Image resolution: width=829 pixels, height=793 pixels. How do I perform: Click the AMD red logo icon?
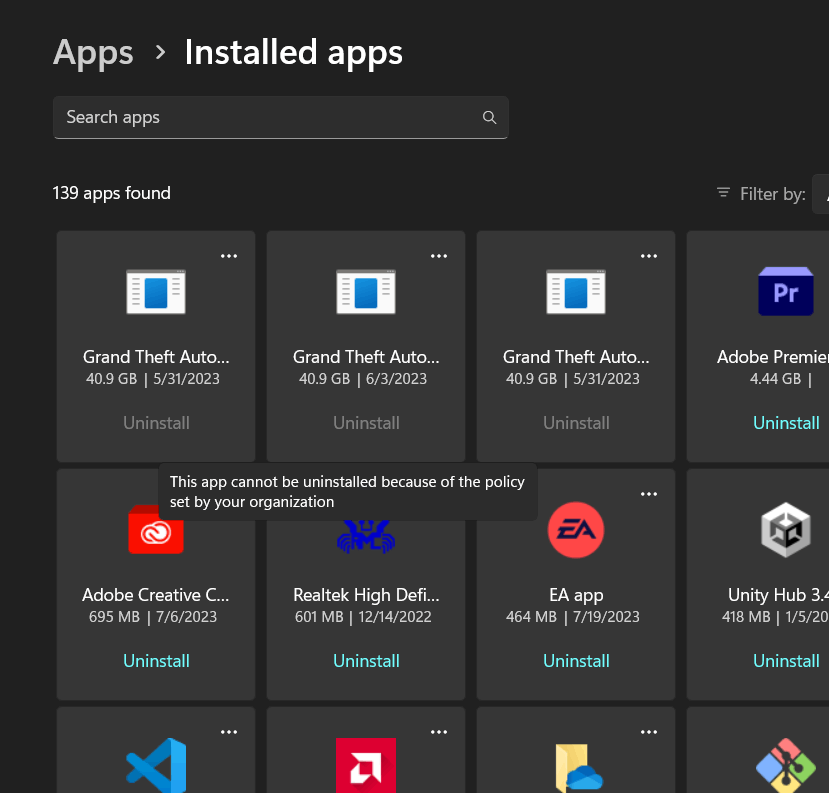pyautogui.click(x=366, y=766)
